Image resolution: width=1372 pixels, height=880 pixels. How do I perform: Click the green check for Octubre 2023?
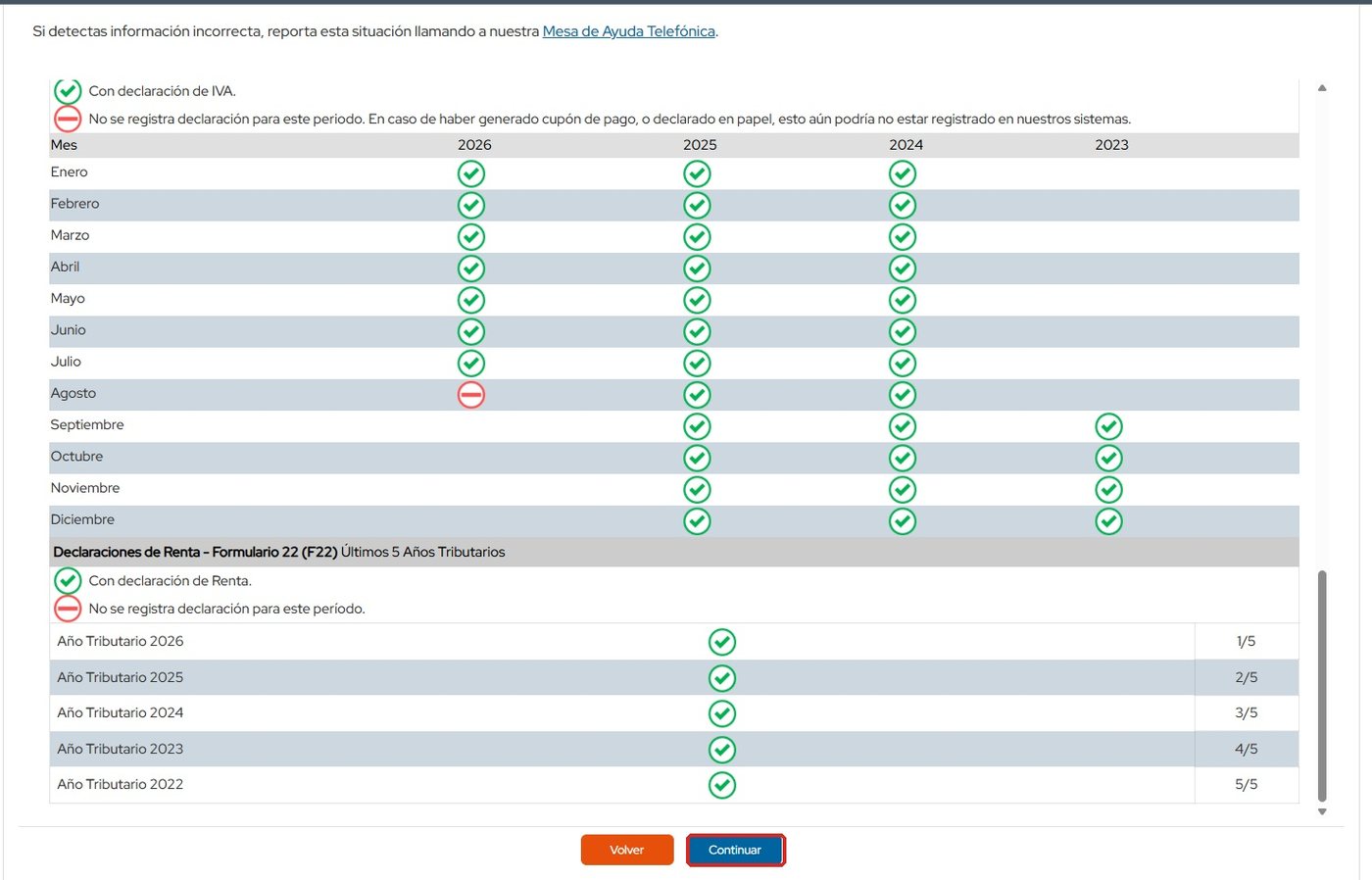point(1108,458)
